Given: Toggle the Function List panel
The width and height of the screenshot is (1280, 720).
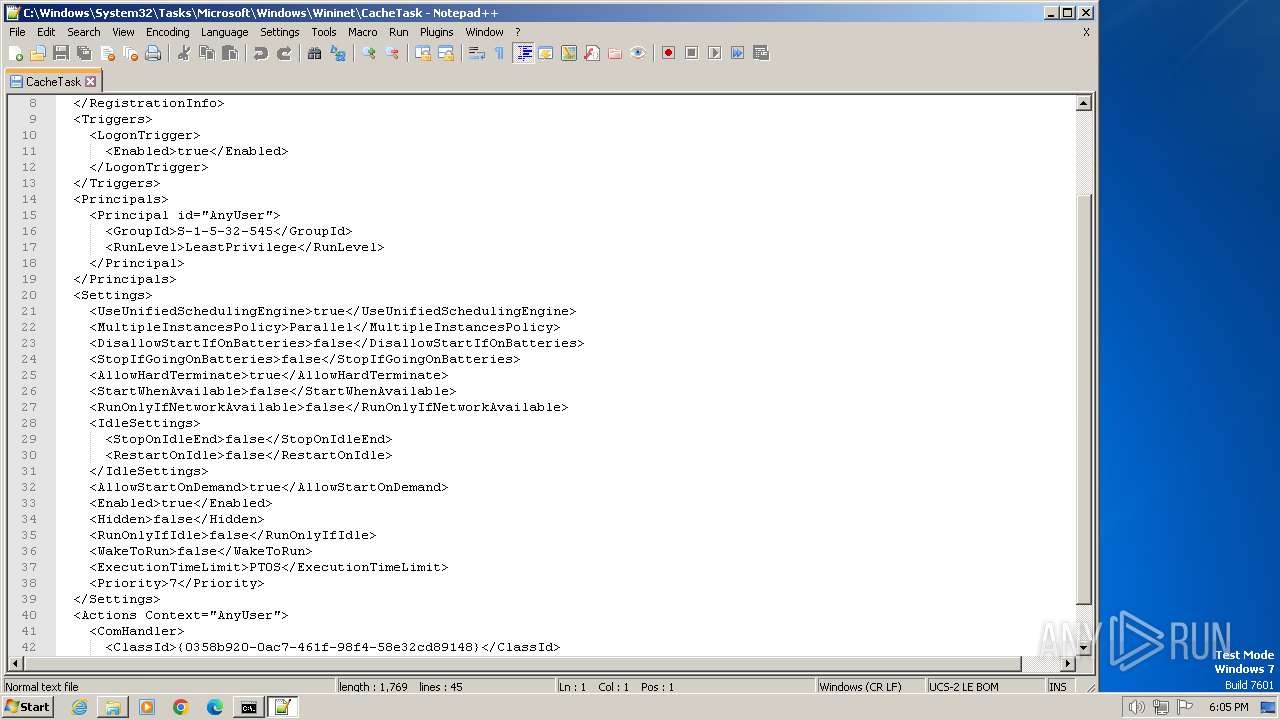Looking at the screenshot, I should [x=591, y=53].
